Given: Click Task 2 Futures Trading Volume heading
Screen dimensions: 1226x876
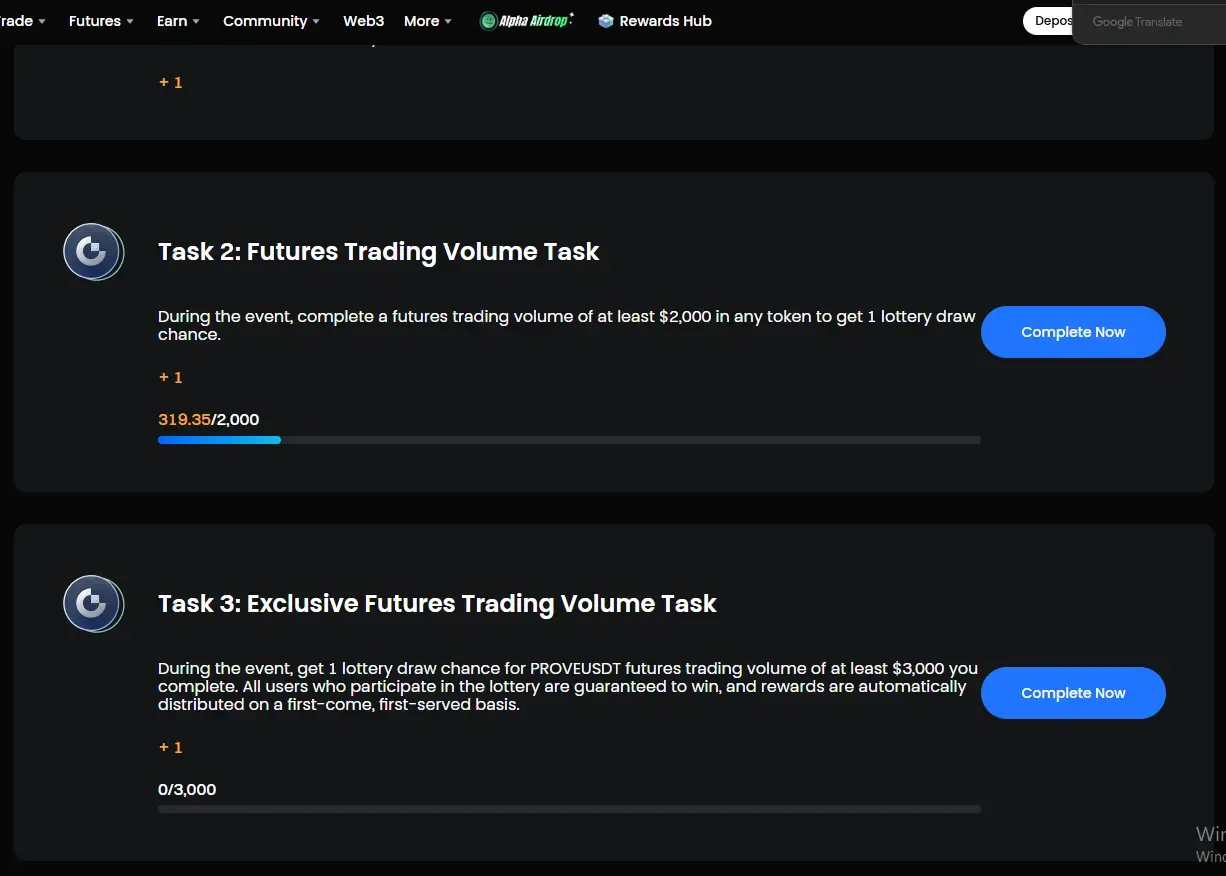Looking at the screenshot, I should (x=378, y=251).
